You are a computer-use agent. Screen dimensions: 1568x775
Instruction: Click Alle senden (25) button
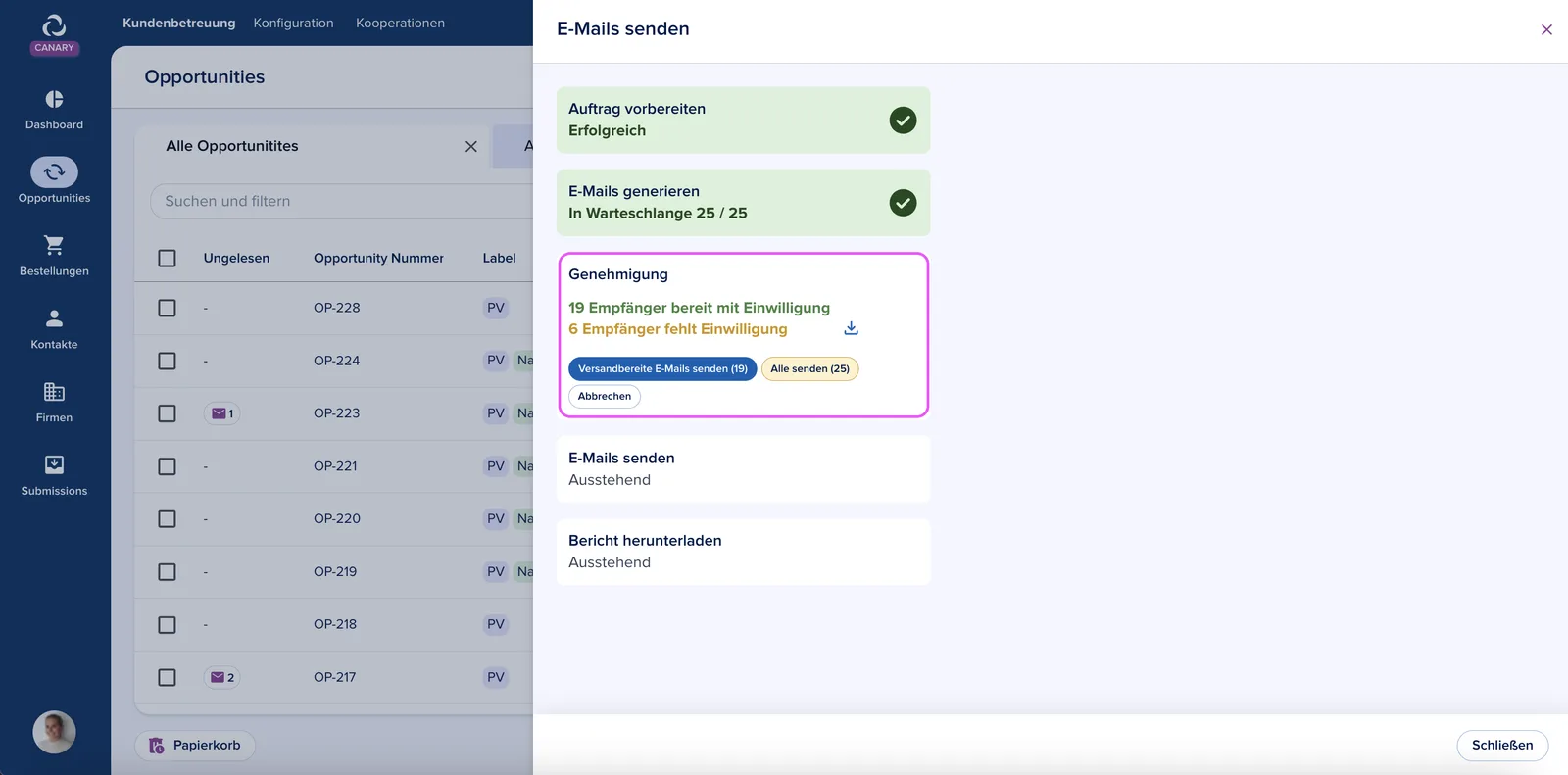point(809,369)
